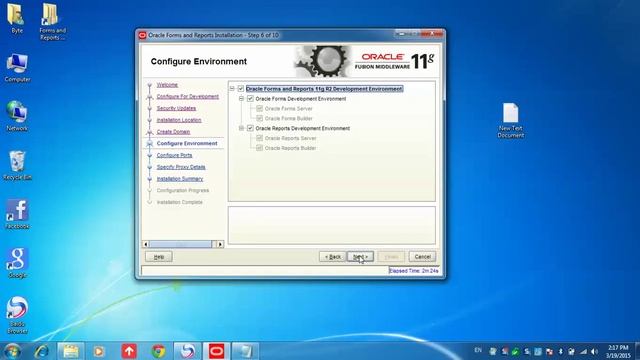Select the Google desktop shortcut
The image size is (640, 360).
tap(17, 263)
